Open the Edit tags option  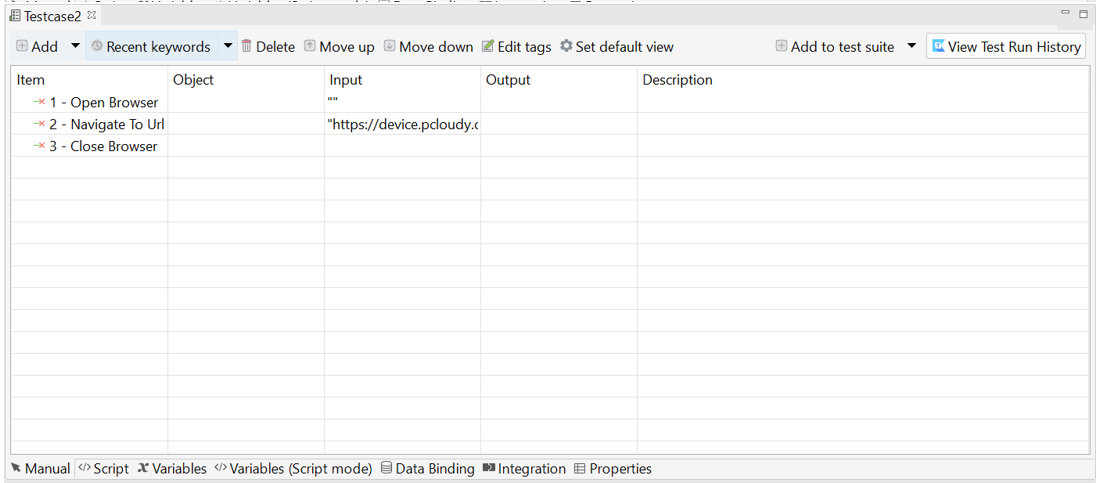pyautogui.click(x=516, y=46)
